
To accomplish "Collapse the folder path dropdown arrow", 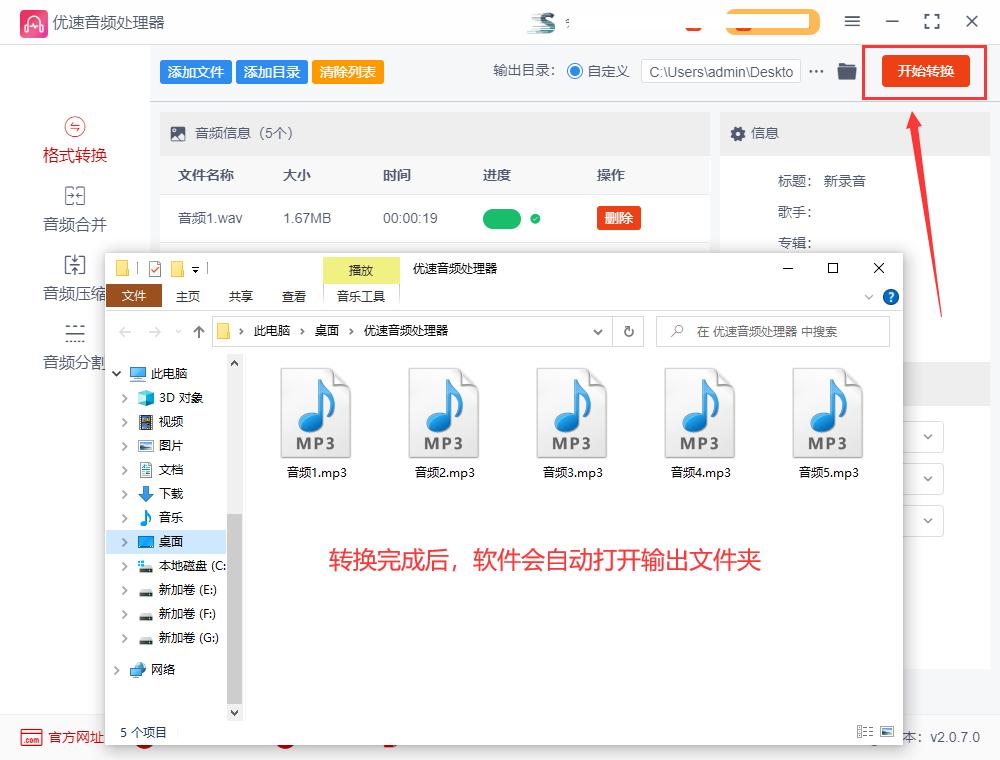I will [598, 331].
